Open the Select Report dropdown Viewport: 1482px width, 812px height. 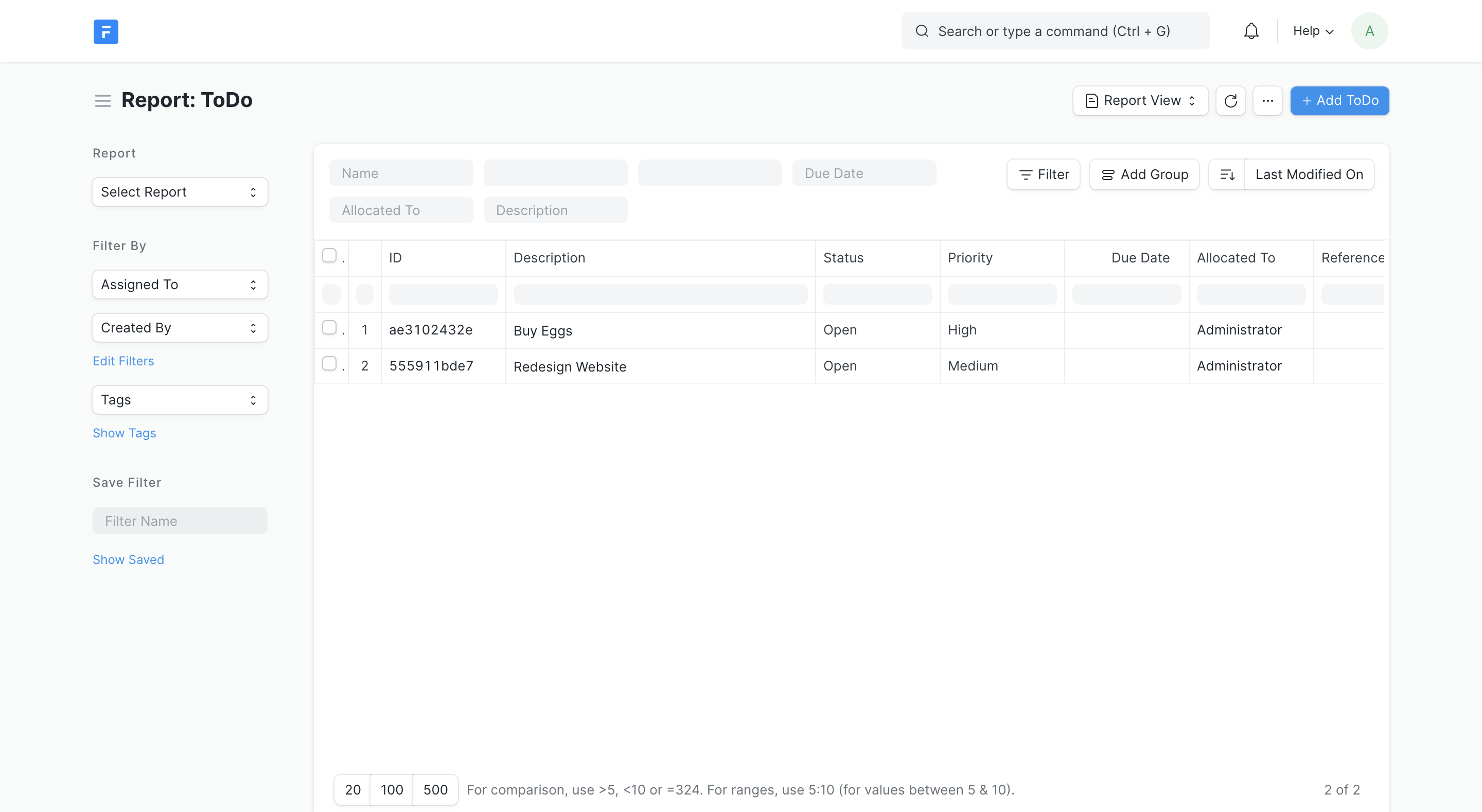pos(180,191)
